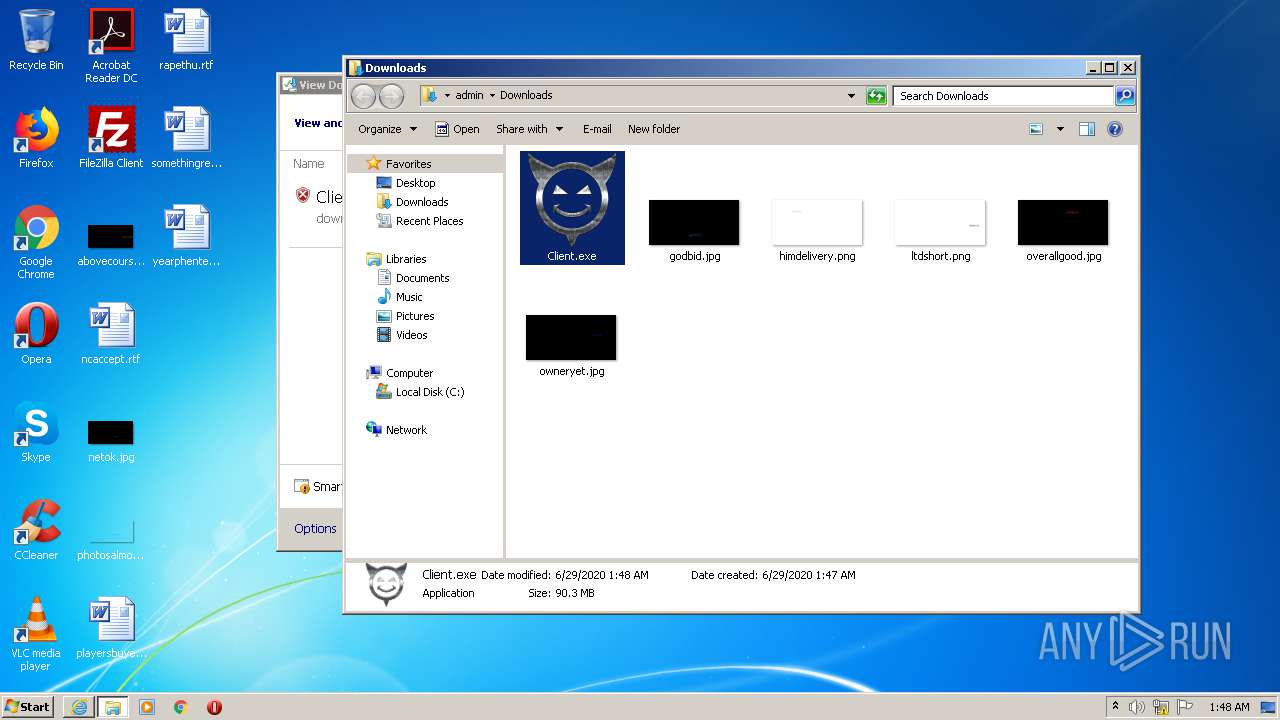Click E-mail in the toolbar
The width and height of the screenshot is (1280, 720).
tap(597, 129)
